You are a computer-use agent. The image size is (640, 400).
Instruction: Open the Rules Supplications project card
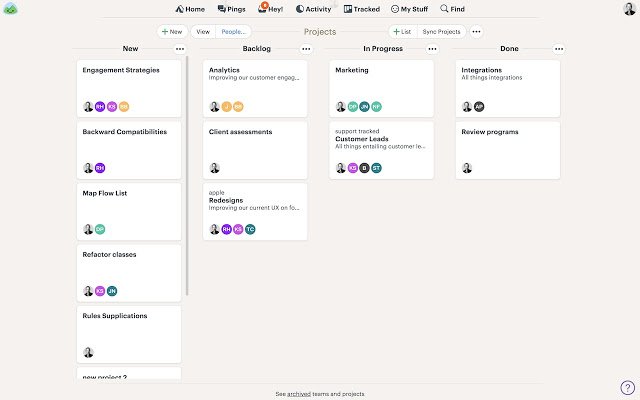tap(129, 334)
